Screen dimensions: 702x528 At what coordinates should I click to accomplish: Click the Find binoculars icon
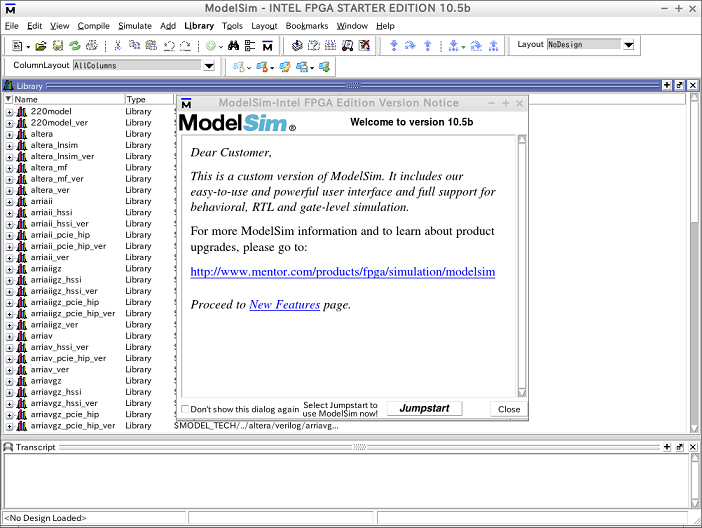[233, 46]
